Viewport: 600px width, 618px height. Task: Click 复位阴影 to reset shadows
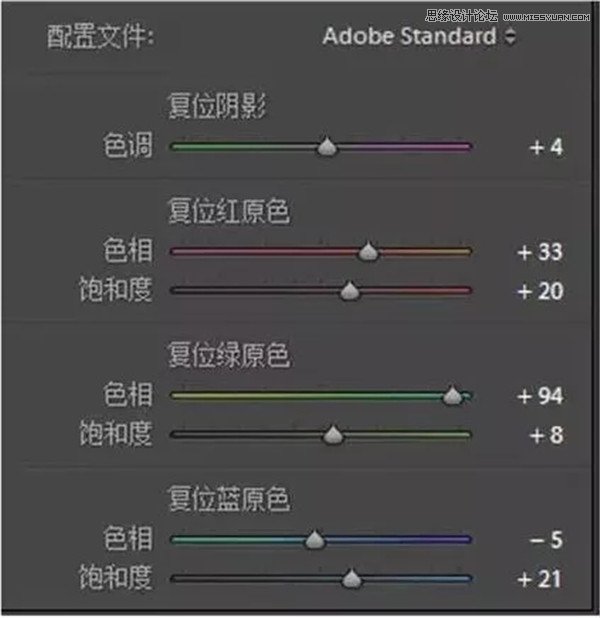(x=216, y=106)
